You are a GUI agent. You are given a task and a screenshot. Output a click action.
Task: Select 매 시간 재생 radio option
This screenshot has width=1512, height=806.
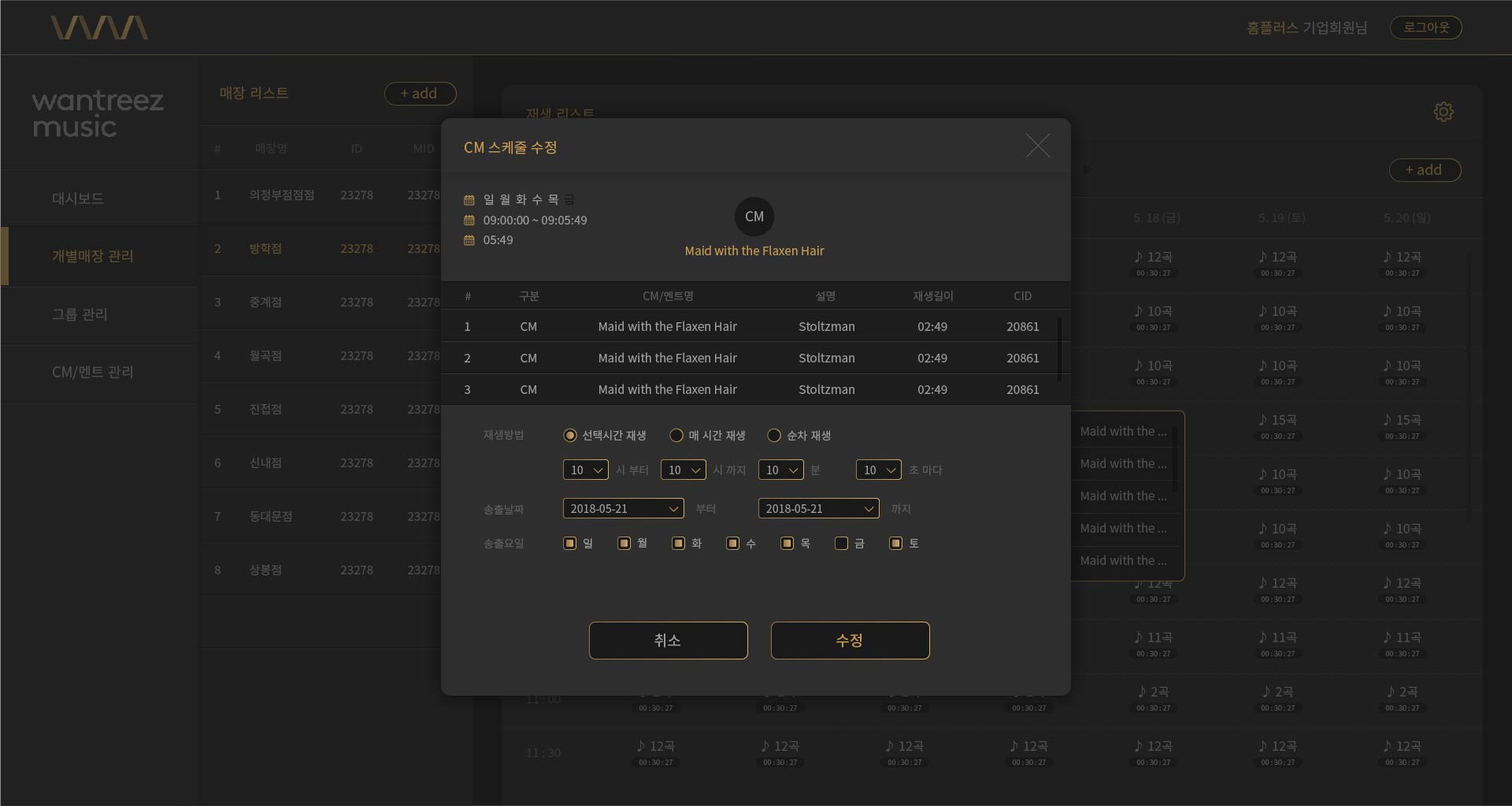coord(676,436)
